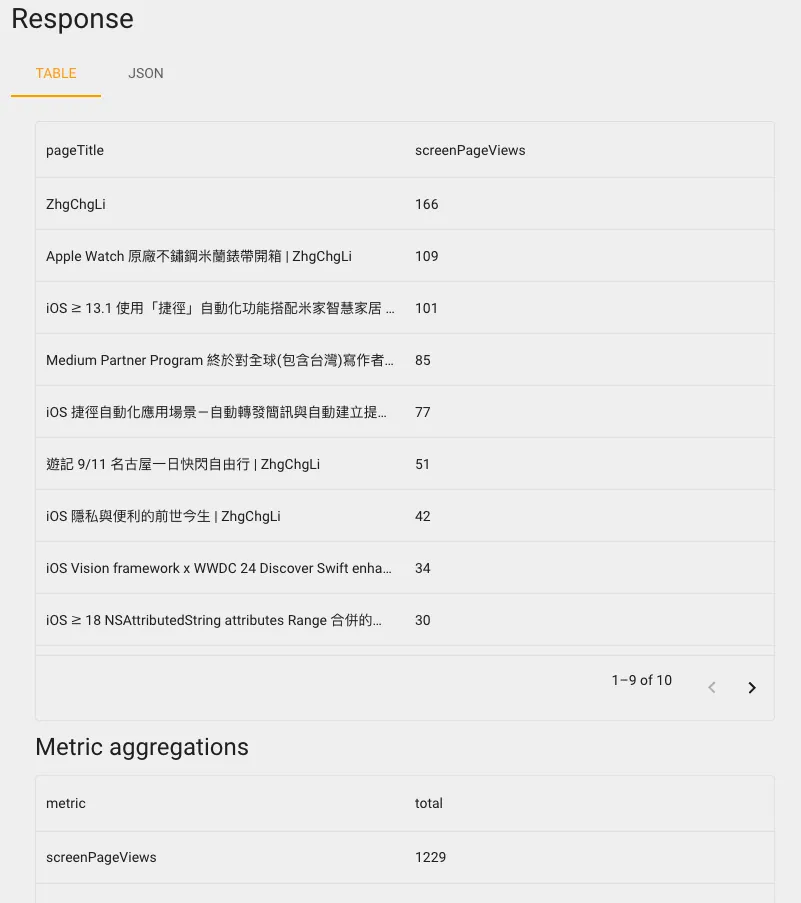Click the screenPageViews column header

tap(470, 150)
